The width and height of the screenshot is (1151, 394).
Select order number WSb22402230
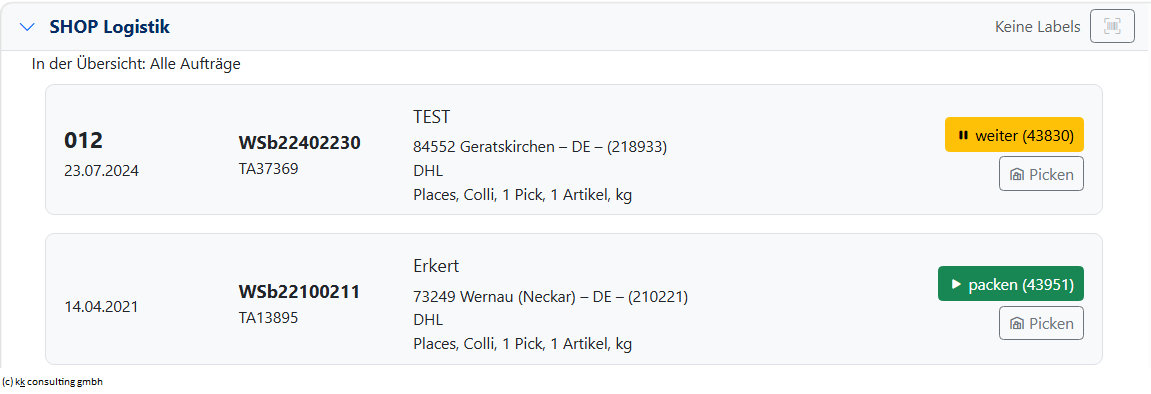[x=299, y=143]
